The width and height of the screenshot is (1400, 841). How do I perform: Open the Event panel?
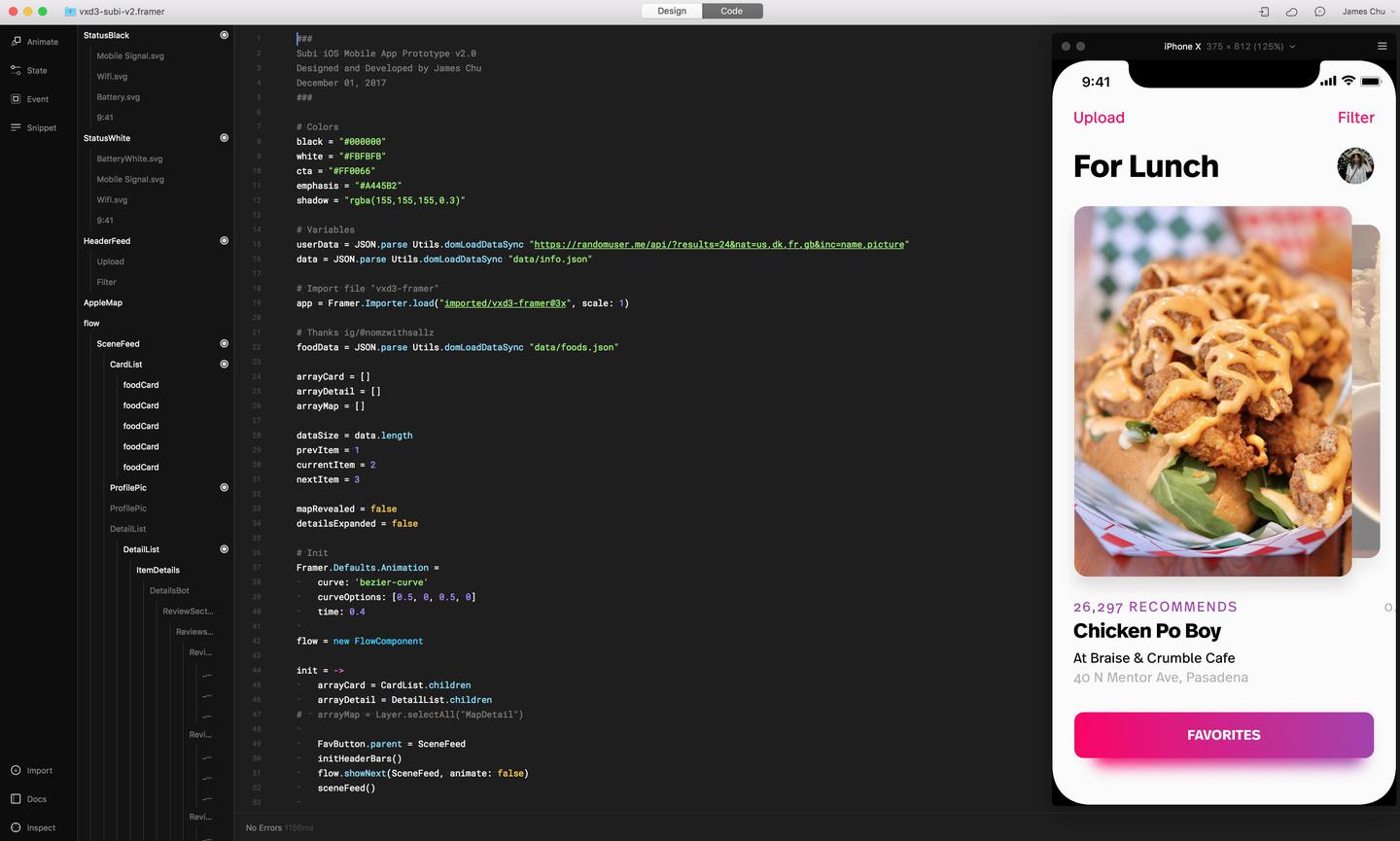(29, 99)
